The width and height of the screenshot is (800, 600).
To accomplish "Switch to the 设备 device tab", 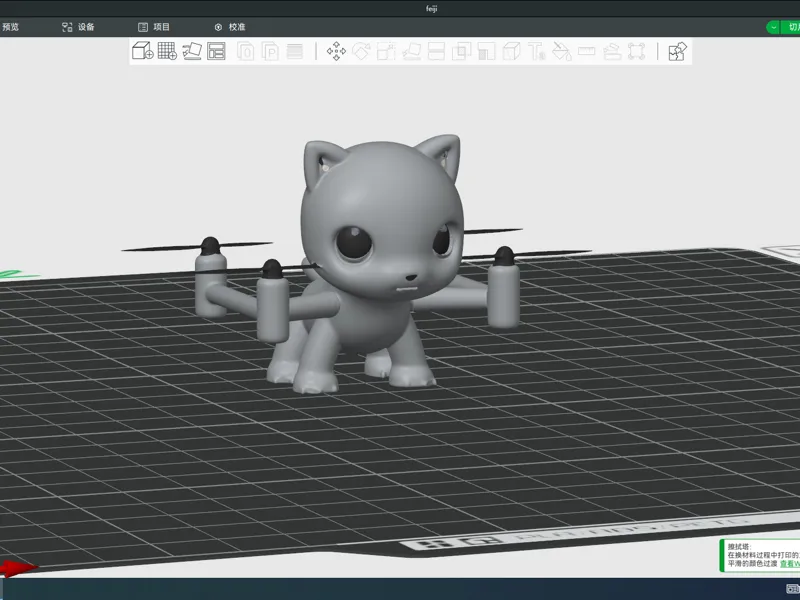I will pos(78,27).
